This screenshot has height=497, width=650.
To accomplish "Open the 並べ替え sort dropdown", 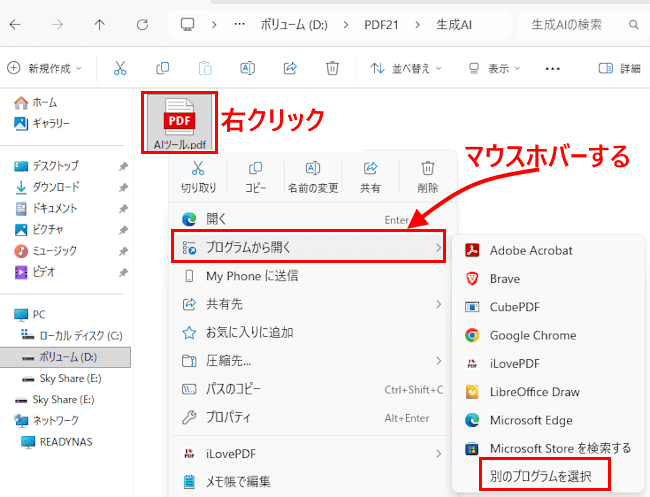I will [x=406, y=68].
